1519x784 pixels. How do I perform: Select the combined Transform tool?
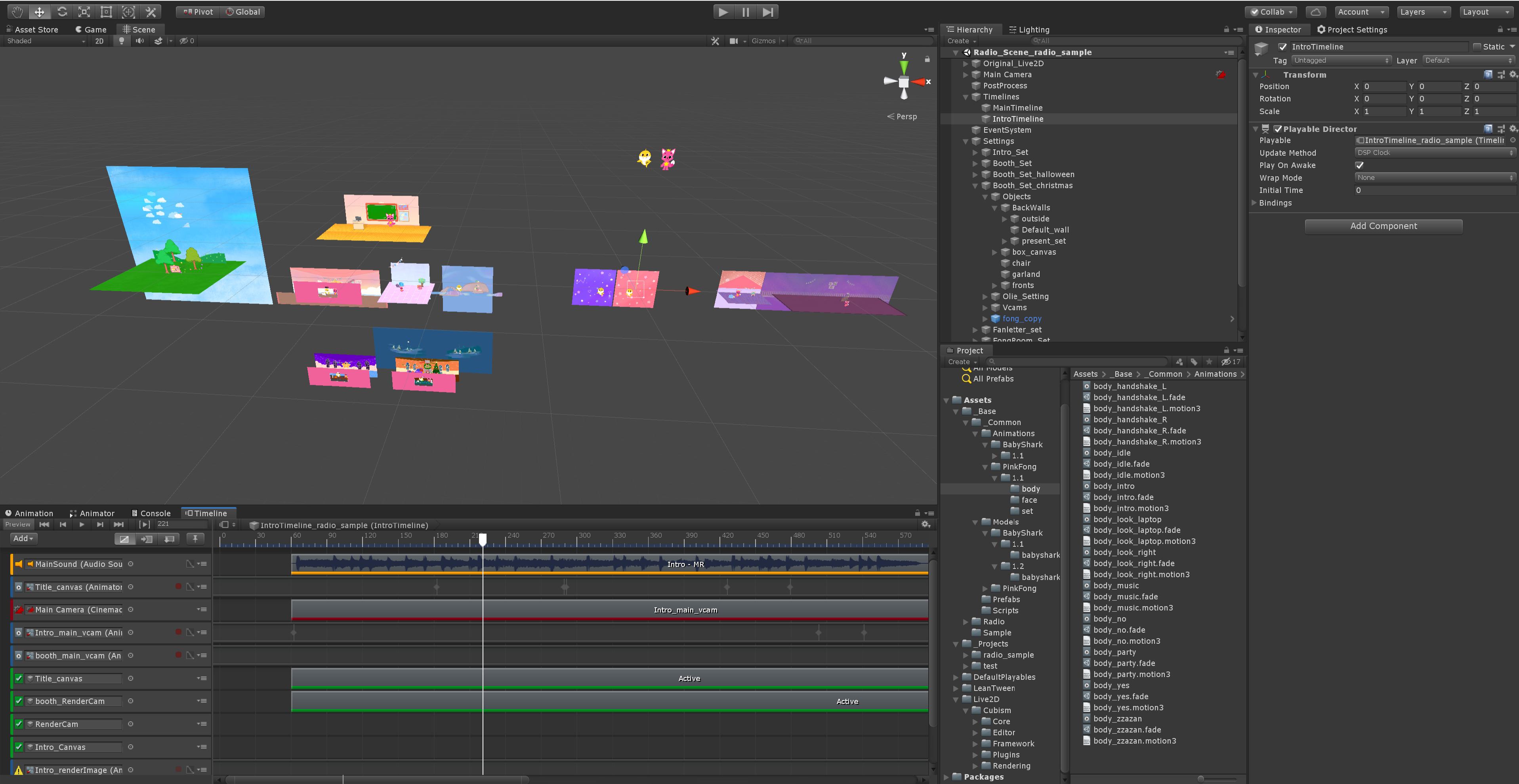[x=128, y=12]
